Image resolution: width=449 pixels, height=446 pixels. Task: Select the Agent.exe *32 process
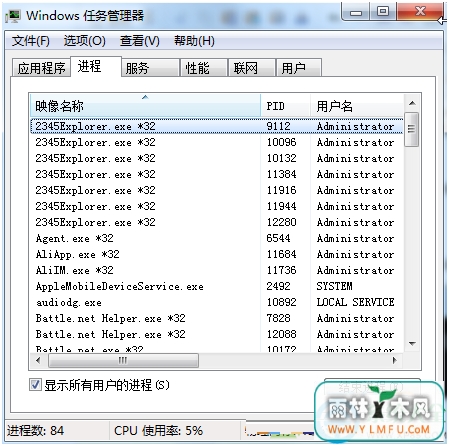(217, 238)
